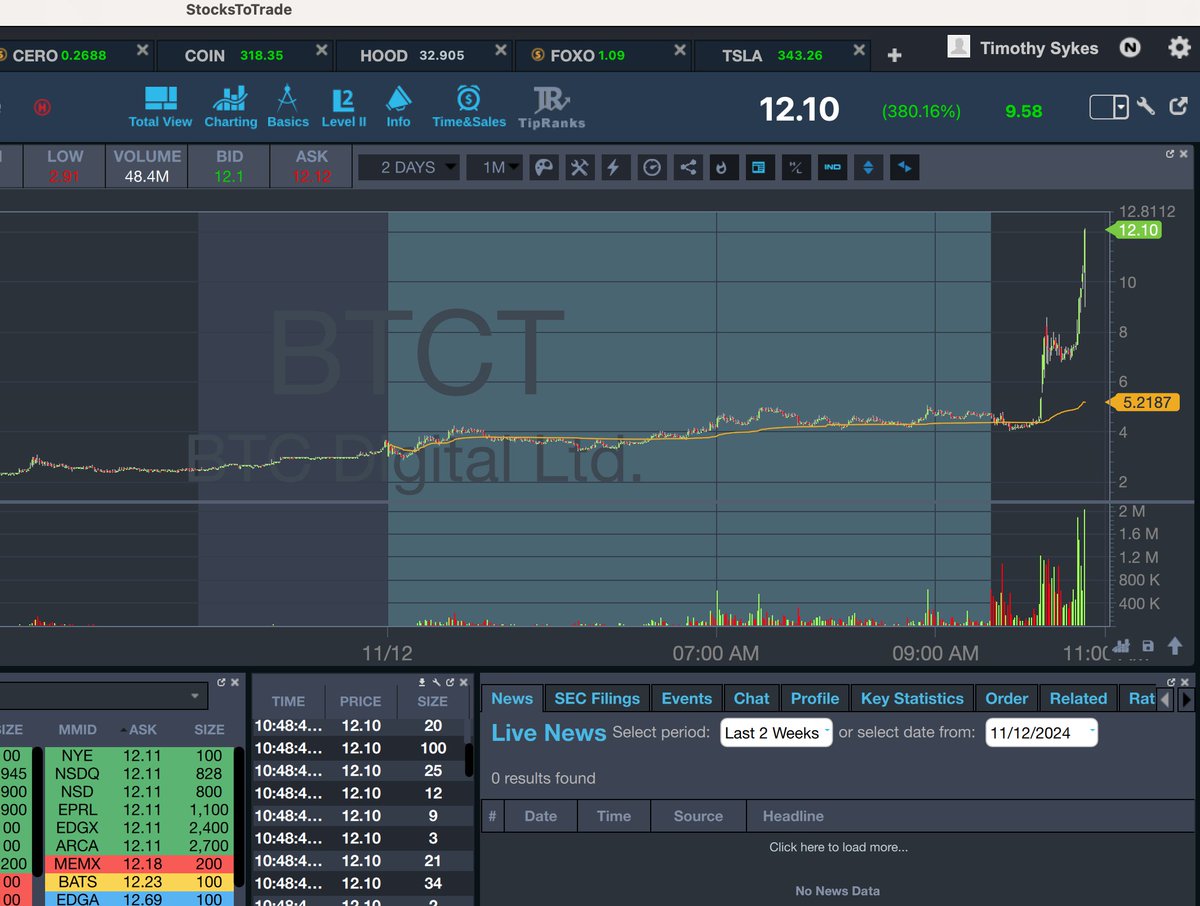Open Time&Sales panel wrench settings
The height and width of the screenshot is (906, 1200).
tap(436, 682)
